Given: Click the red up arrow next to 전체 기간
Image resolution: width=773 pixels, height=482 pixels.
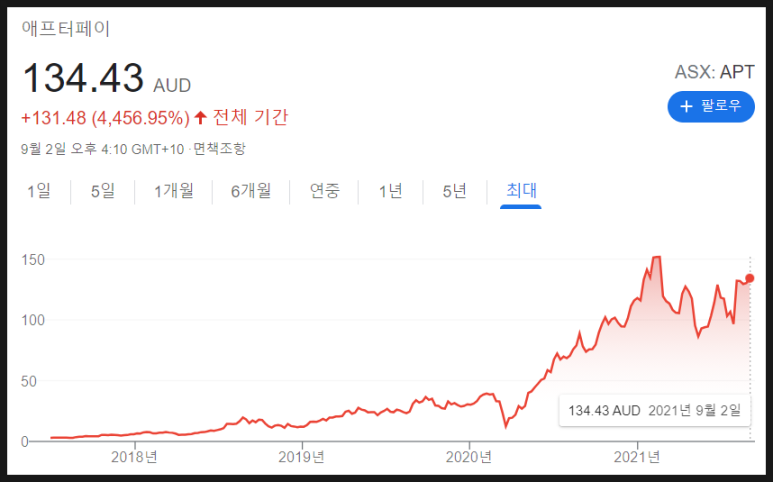Looking at the screenshot, I should tap(200, 117).
